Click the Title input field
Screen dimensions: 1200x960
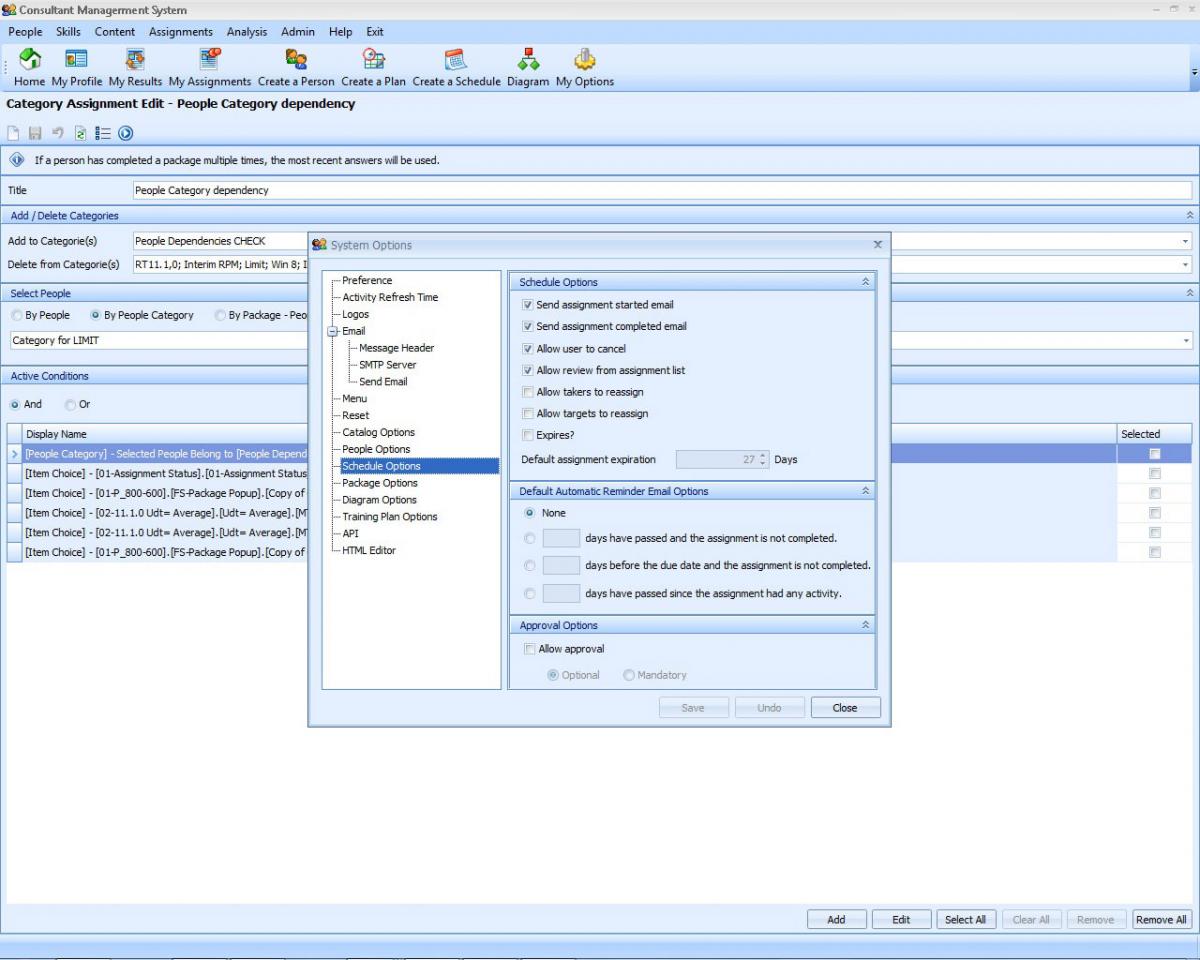[662, 190]
